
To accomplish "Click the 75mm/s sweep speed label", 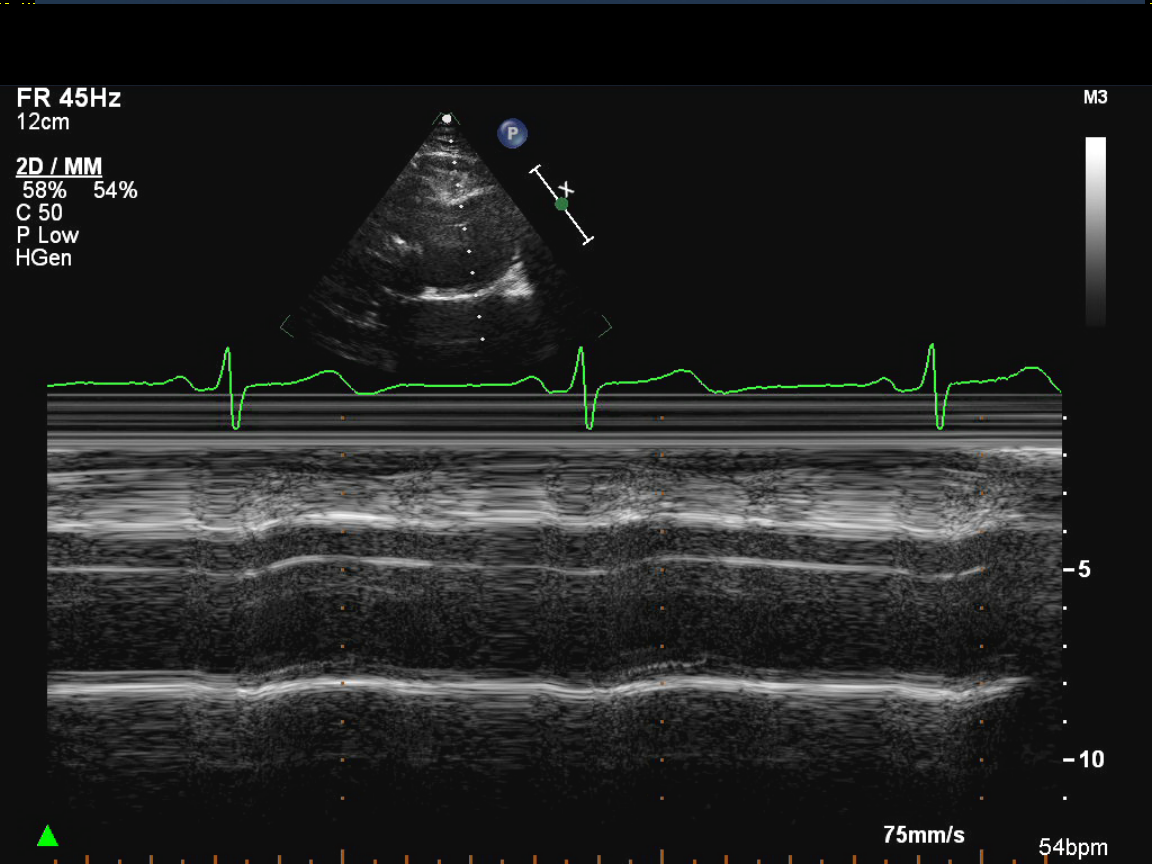I will click(923, 835).
